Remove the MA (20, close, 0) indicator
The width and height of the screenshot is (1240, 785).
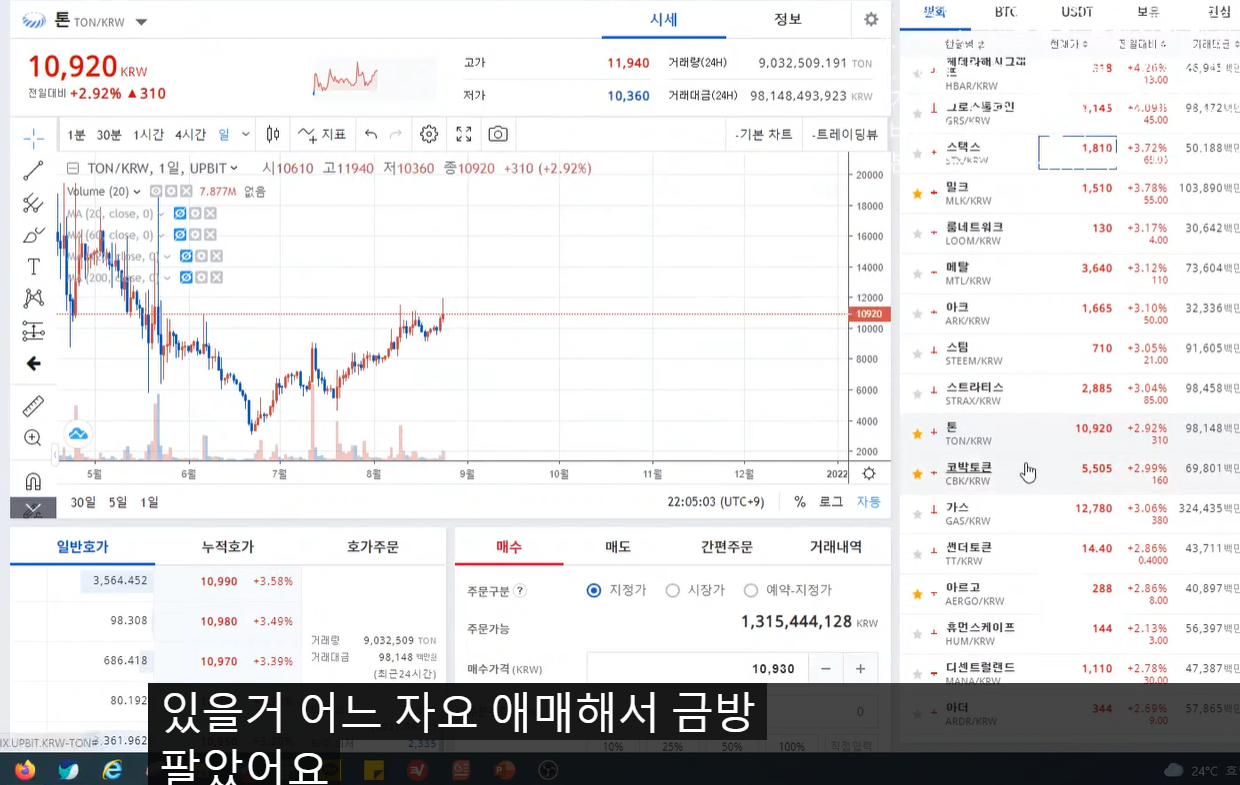point(211,213)
